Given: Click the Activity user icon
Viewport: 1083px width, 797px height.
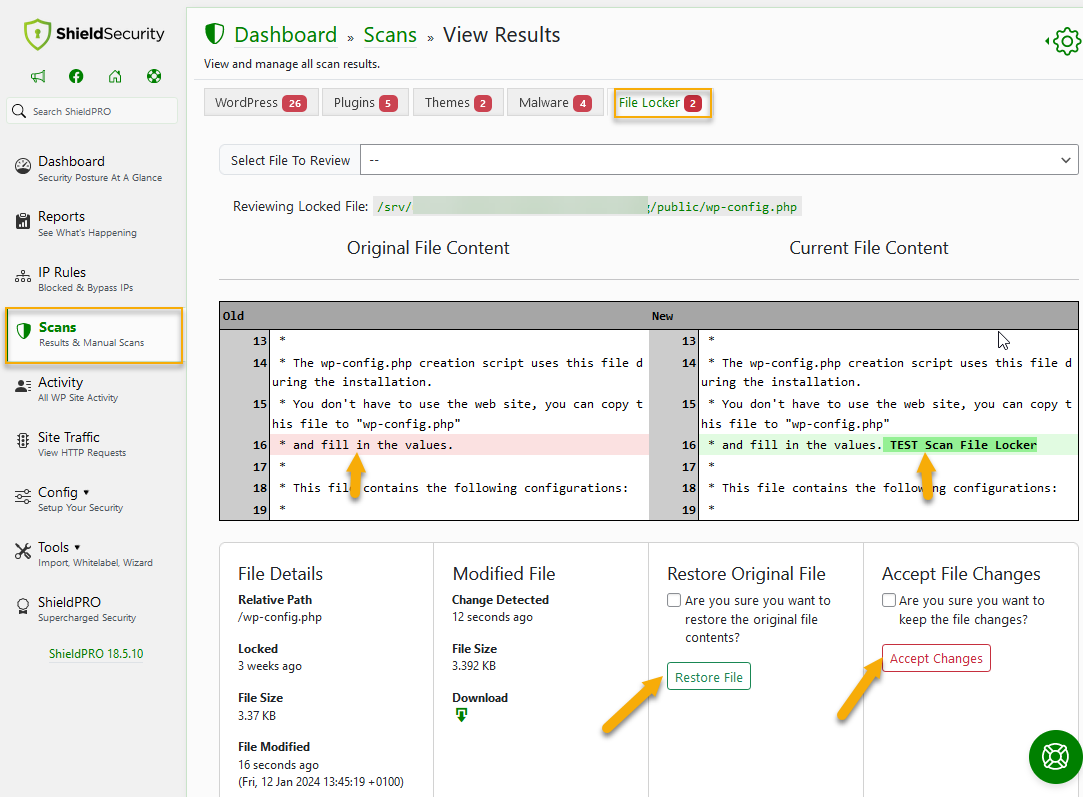Looking at the screenshot, I should [23, 386].
